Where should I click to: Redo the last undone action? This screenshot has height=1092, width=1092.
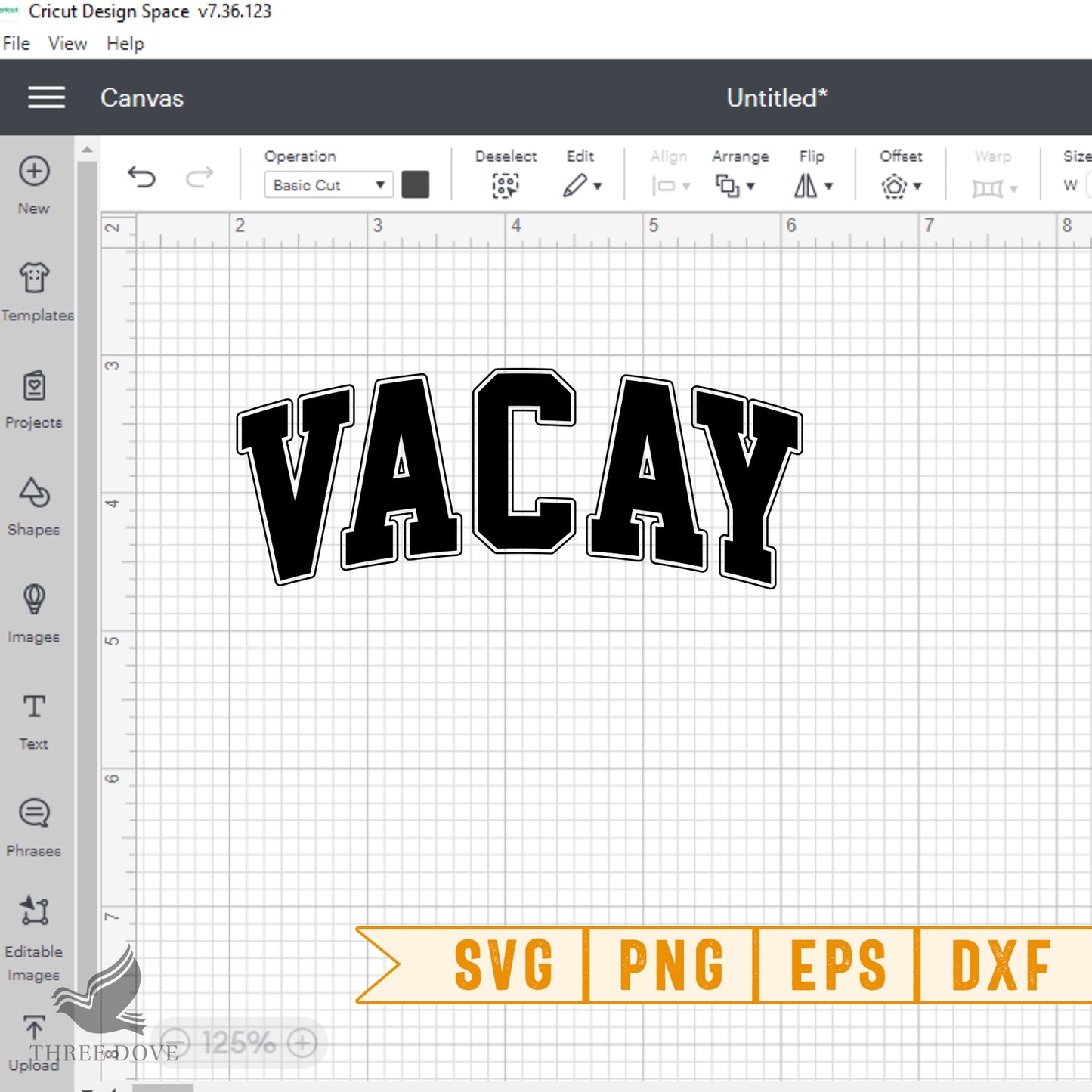click(x=200, y=178)
